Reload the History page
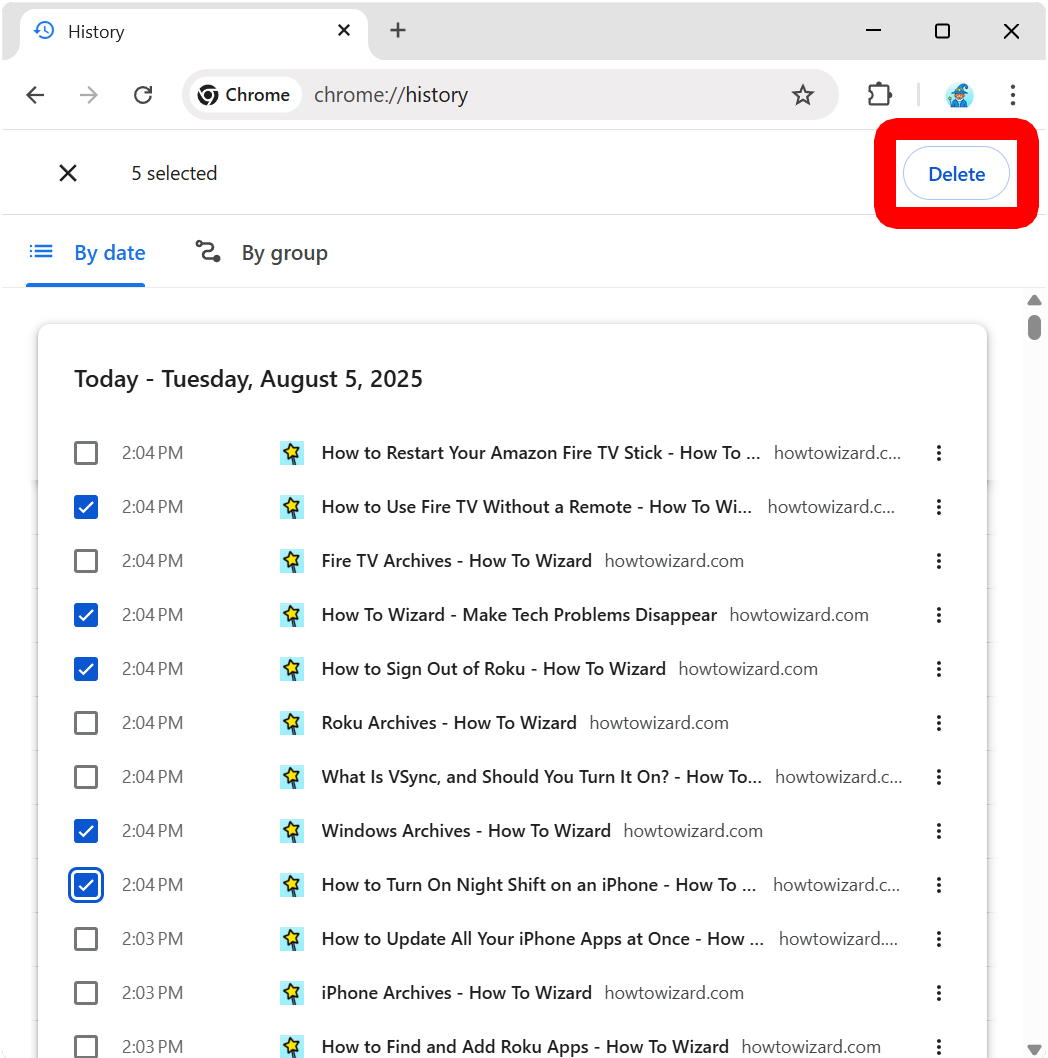Image resolution: width=1048 pixels, height=1058 pixels. pyautogui.click(x=143, y=94)
